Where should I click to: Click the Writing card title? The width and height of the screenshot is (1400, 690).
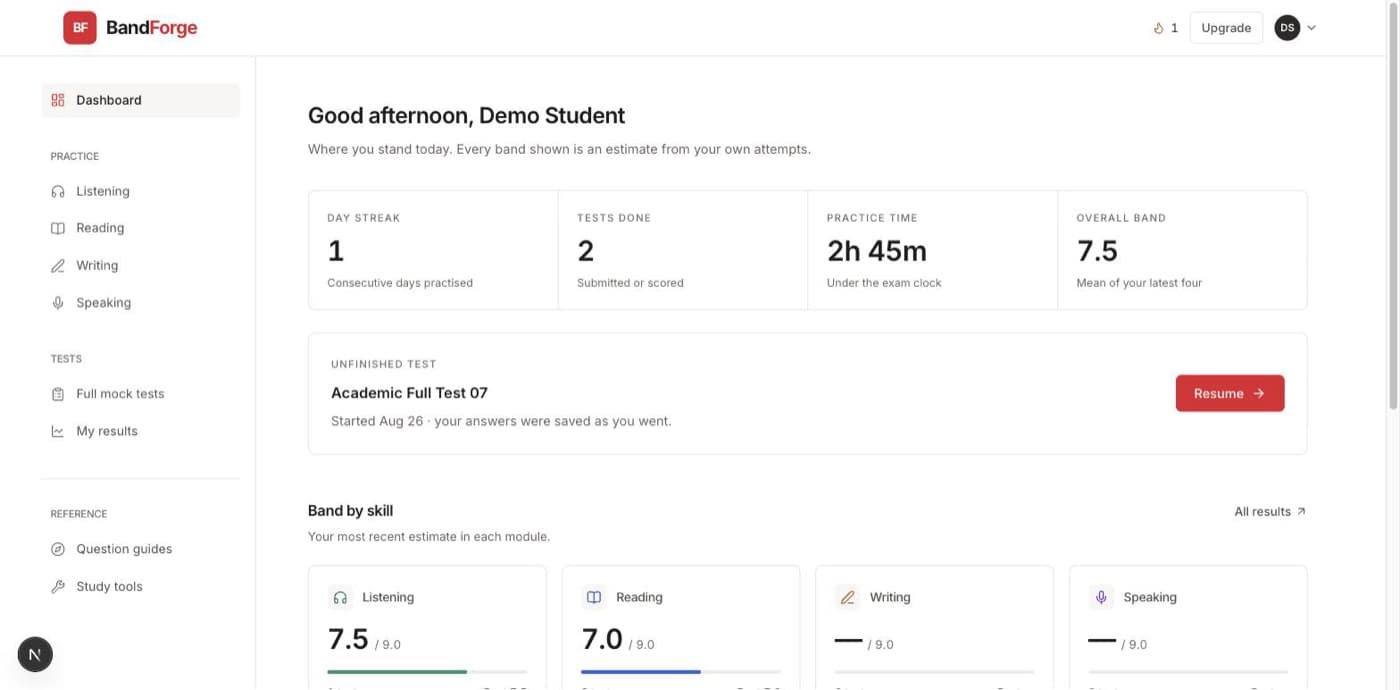(x=890, y=597)
